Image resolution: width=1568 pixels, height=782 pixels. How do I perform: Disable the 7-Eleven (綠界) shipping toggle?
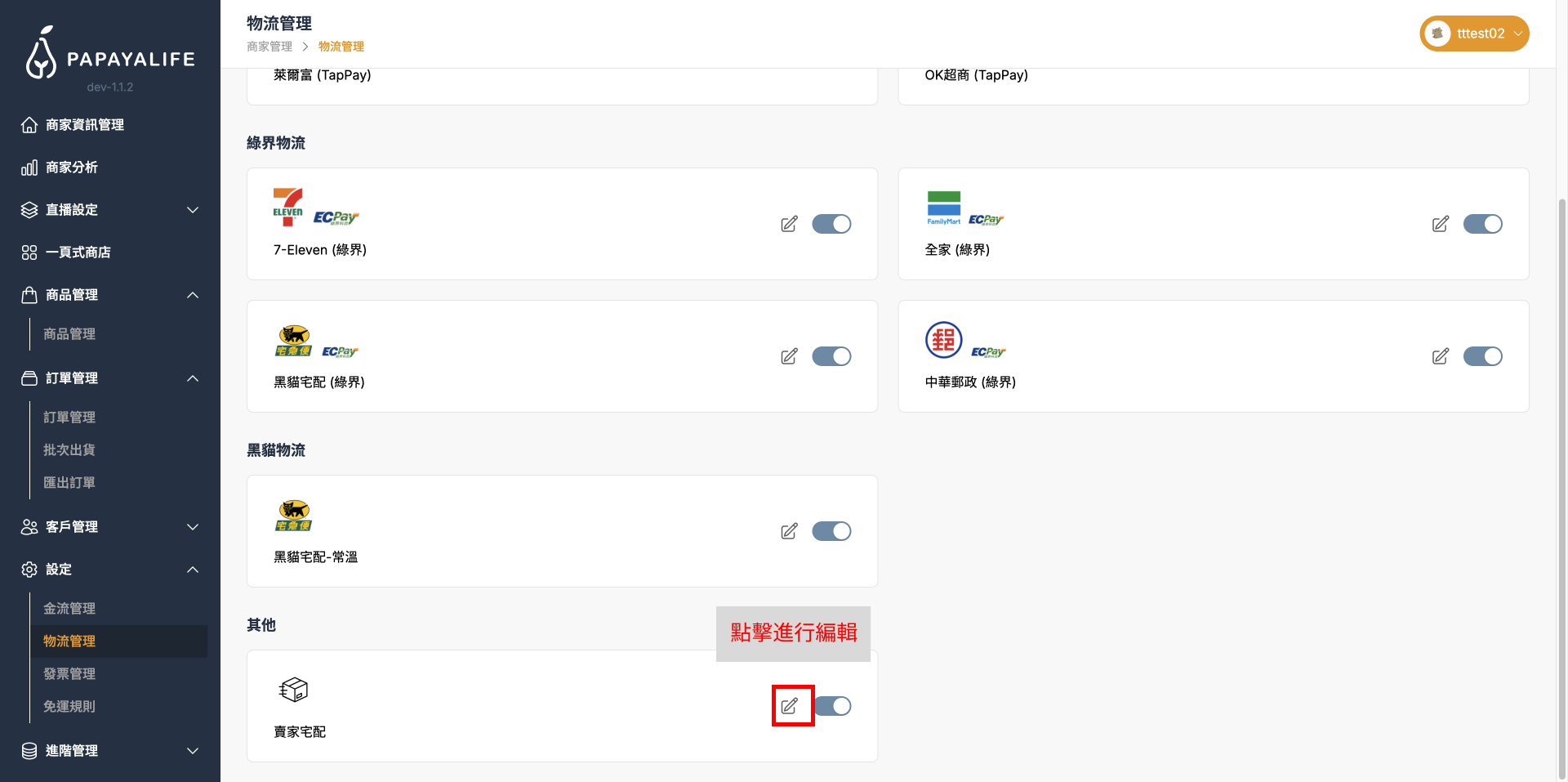pos(831,223)
